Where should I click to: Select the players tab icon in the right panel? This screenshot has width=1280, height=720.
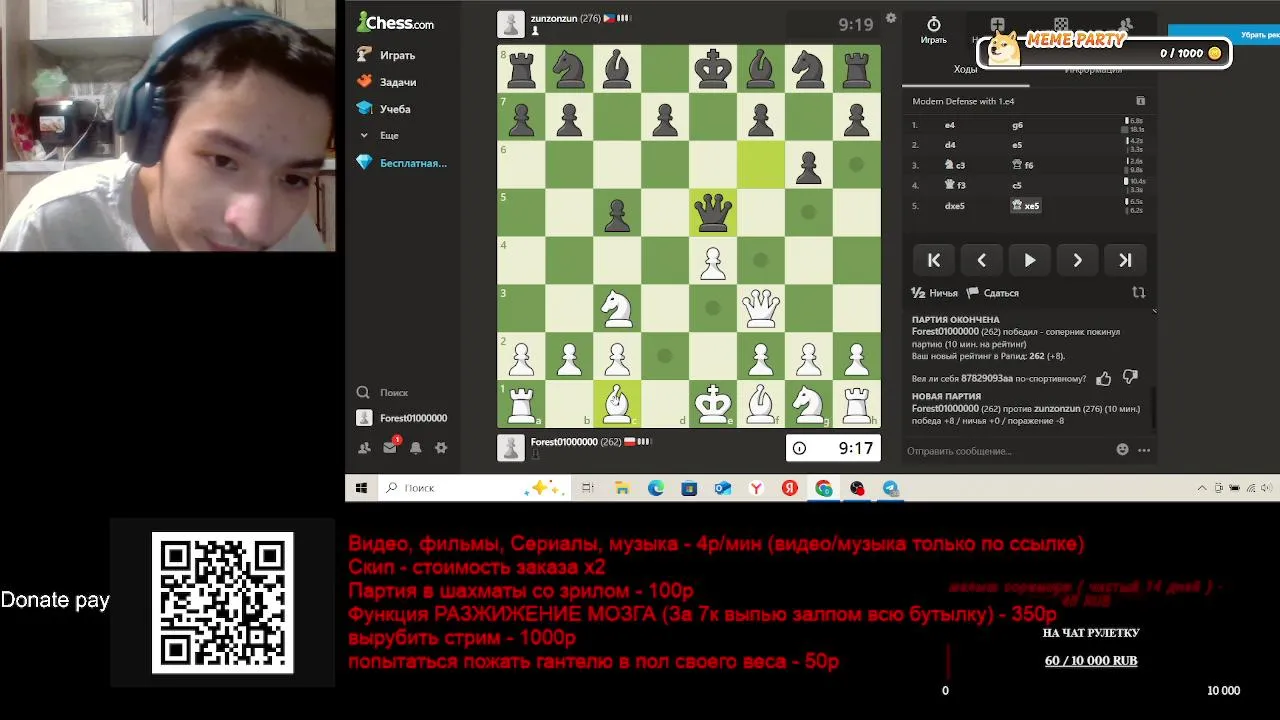coord(1126,25)
